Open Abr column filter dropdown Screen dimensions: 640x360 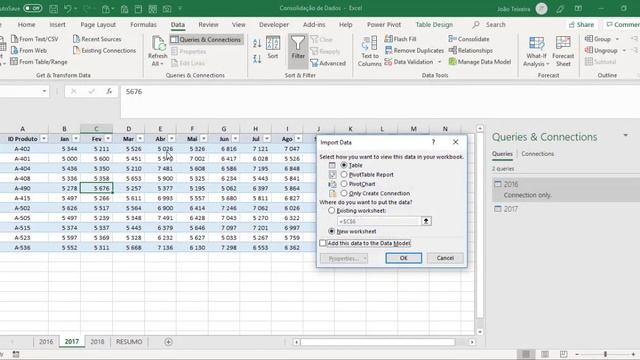point(172,139)
